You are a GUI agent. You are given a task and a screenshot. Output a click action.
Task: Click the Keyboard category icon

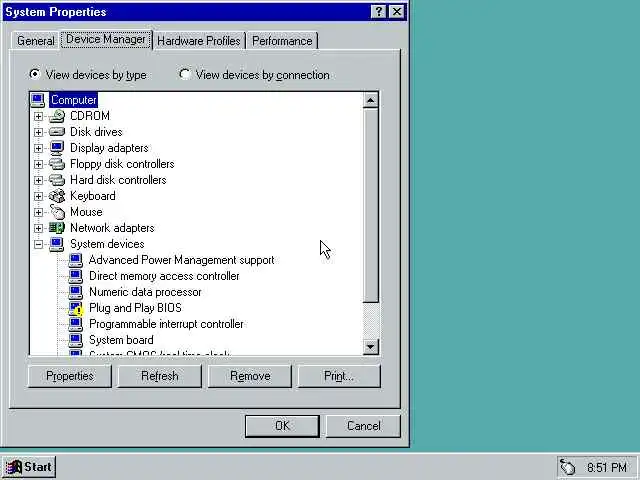point(57,196)
